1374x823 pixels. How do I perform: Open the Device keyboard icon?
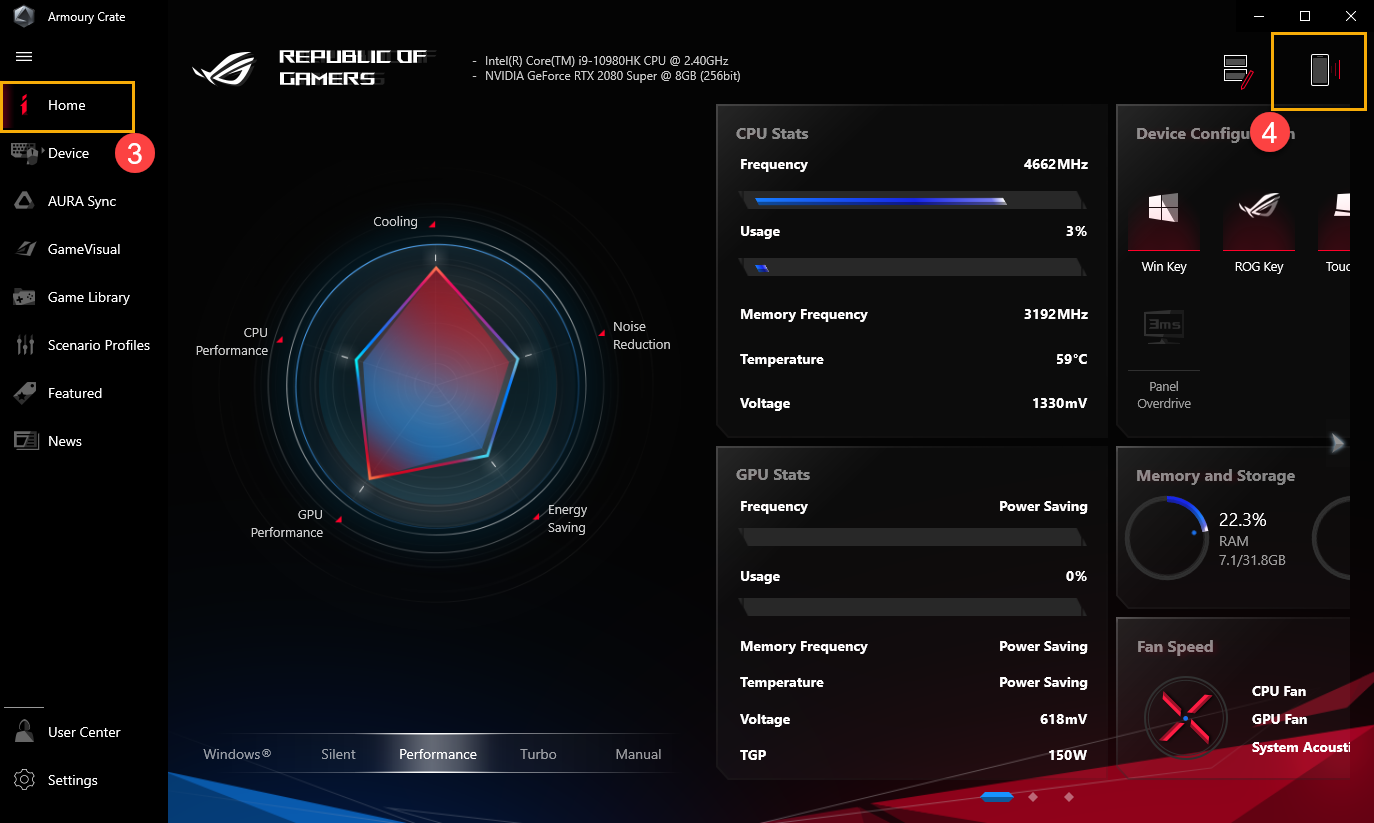24,152
